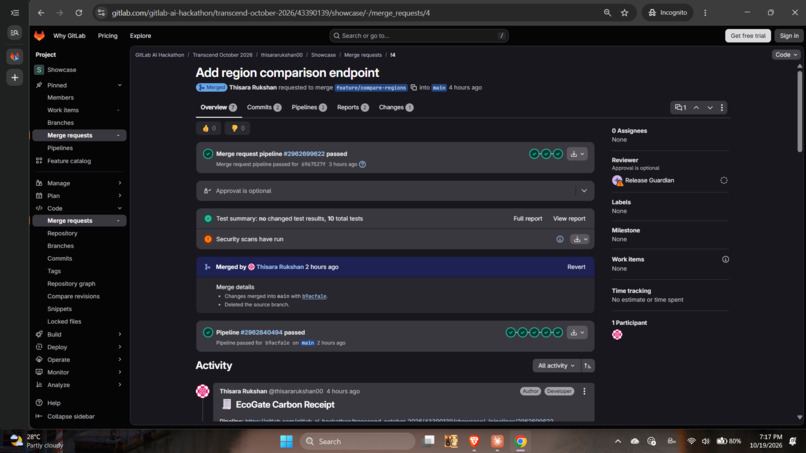Open pipeline #2962840494 link

pos(261,333)
